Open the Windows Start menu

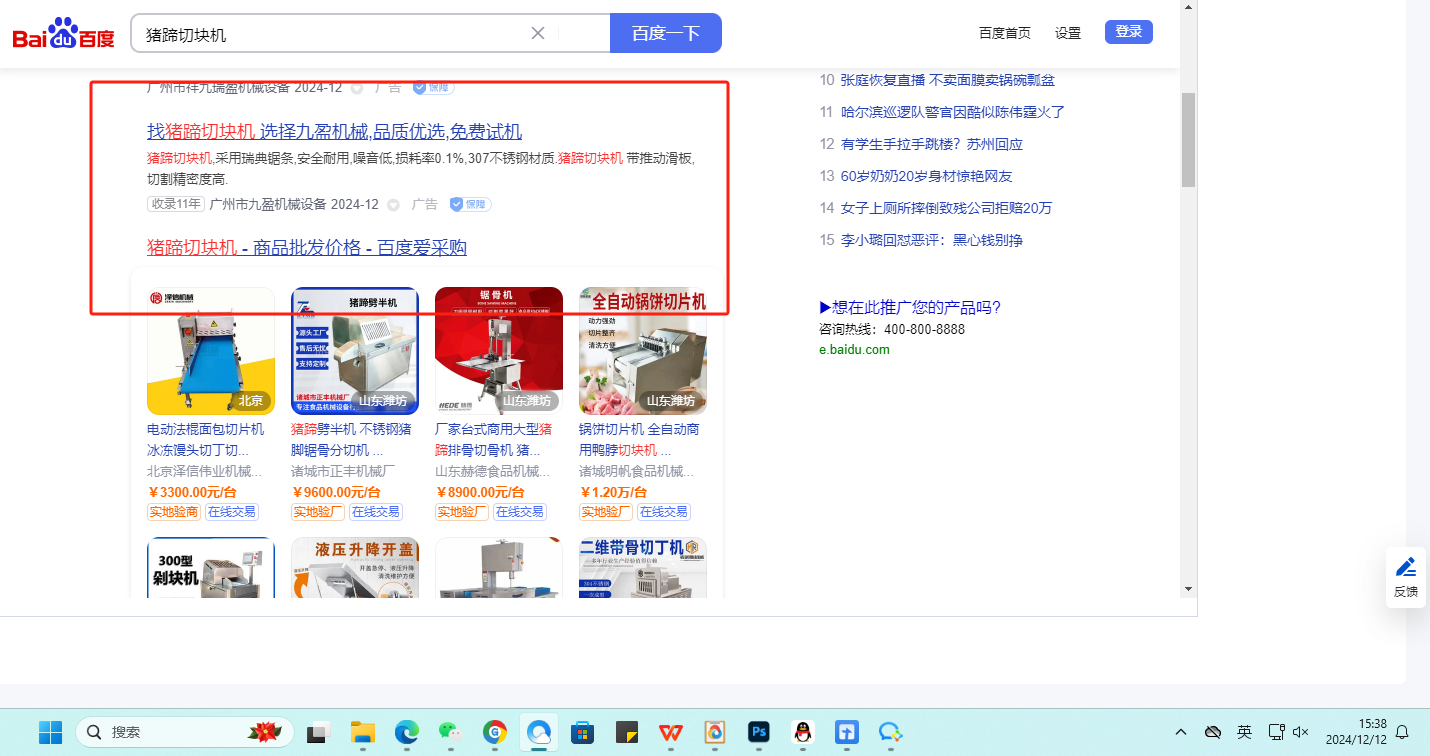pyautogui.click(x=50, y=732)
